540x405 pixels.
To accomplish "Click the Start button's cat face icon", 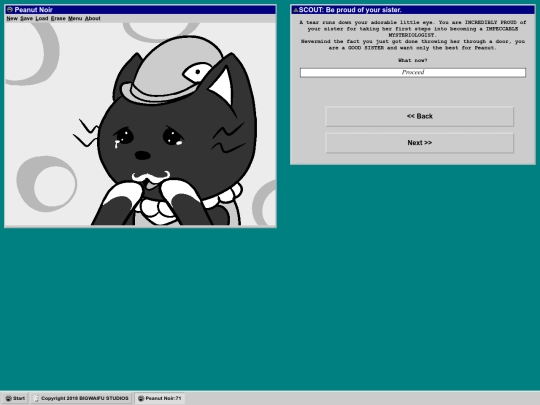I will click(9, 398).
